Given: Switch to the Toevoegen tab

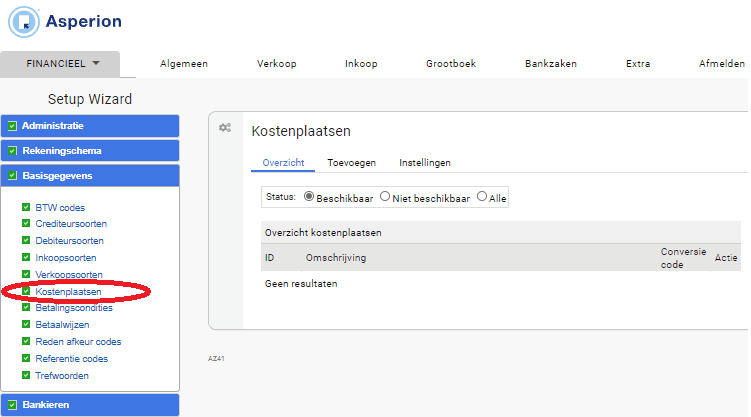Looking at the screenshot, I should [x=352, y=163].
